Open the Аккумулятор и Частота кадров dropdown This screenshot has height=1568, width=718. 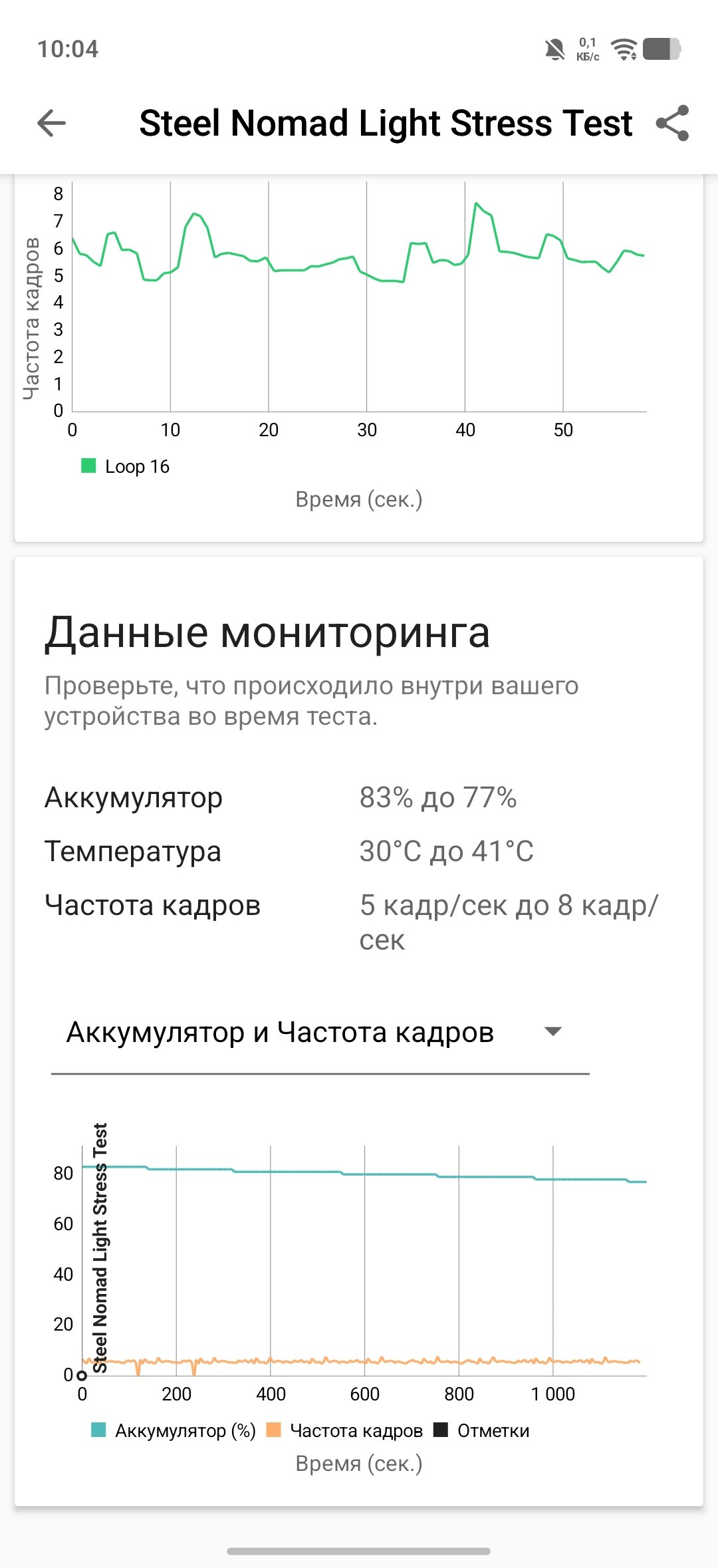click(280, 1033)
